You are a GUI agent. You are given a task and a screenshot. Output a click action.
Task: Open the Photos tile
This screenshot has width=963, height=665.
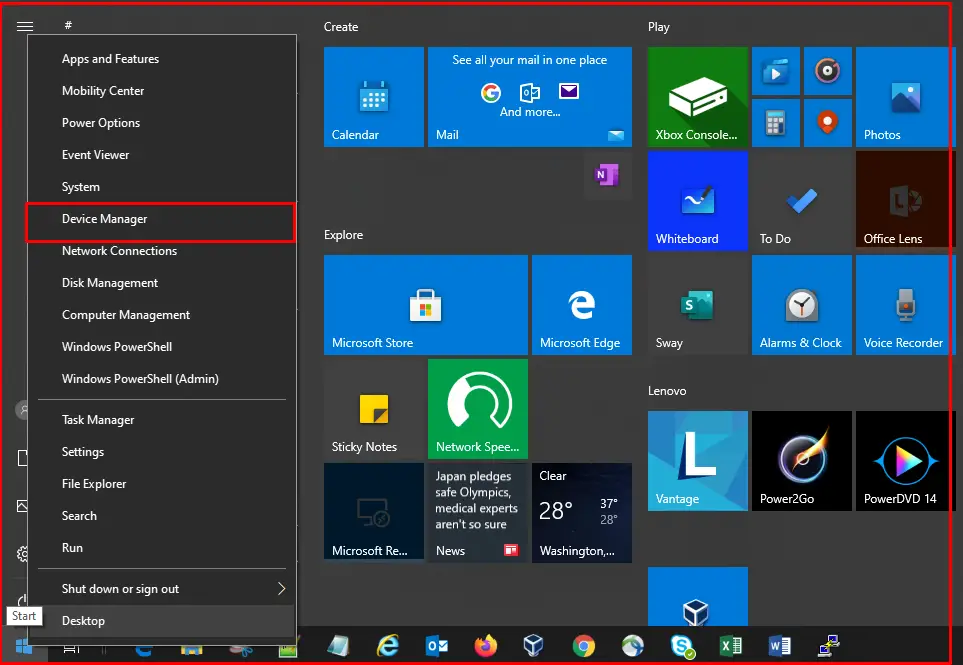[905, 97]
